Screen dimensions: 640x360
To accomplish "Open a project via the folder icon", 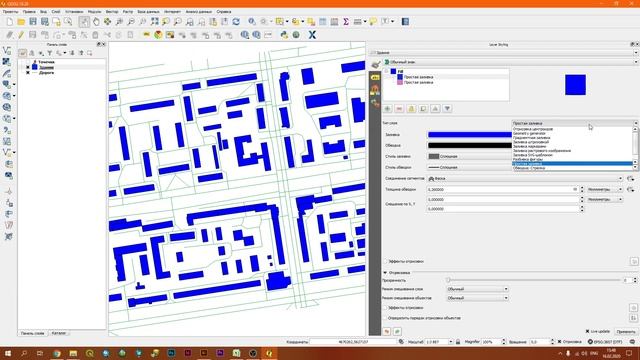I will click(21, 22).
